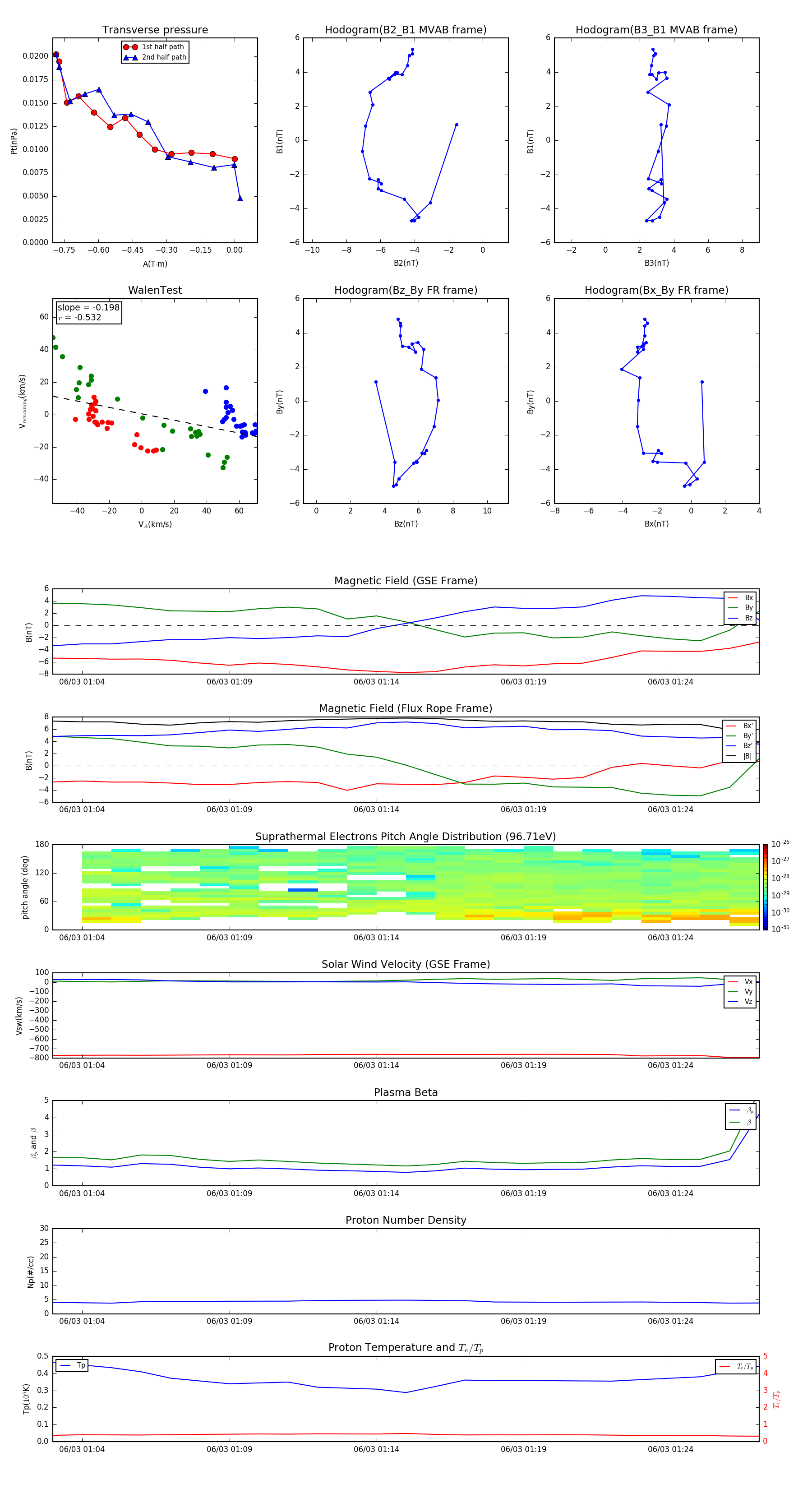Click the 'β_p and β' y-axis label
Image resolution: width=812 pixels, height=1489 pixels.
[34, 1143]
